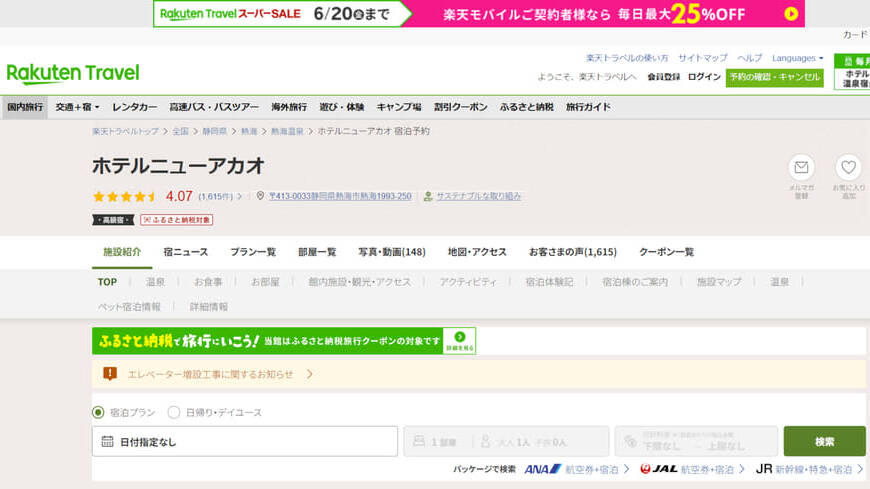Select 宿泊プラン radio button
Viewport: 870px width, 489px height.
pos(98,412)
